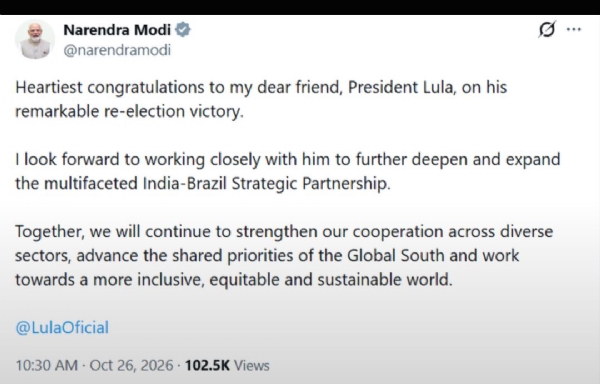Open the Grok slashed-circle icon
The width and height of the screenshot is (600, 384).
click(x=547, y=29)
